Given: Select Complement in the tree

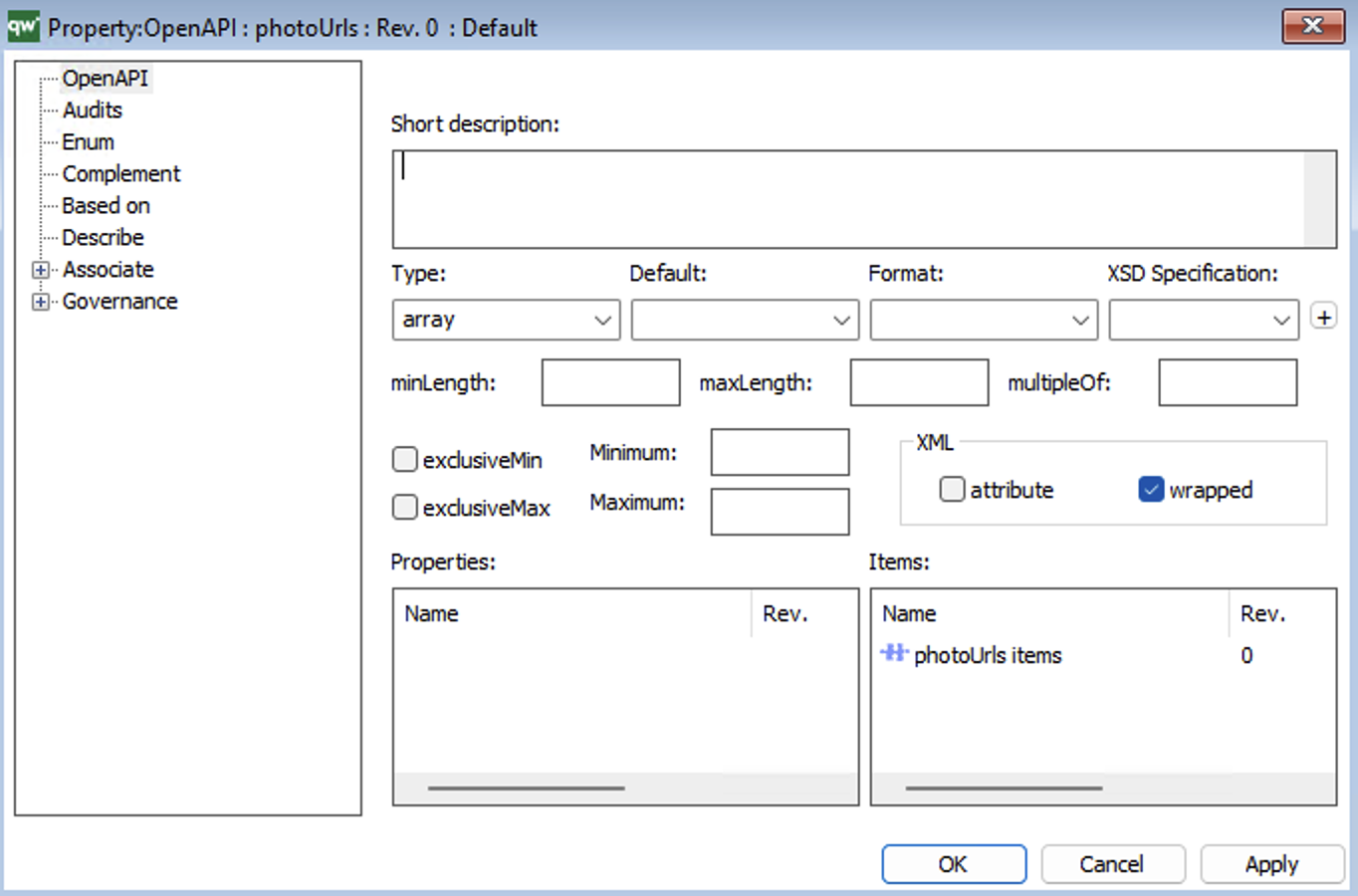Looking at the screenshot, I should pos(121,173).
